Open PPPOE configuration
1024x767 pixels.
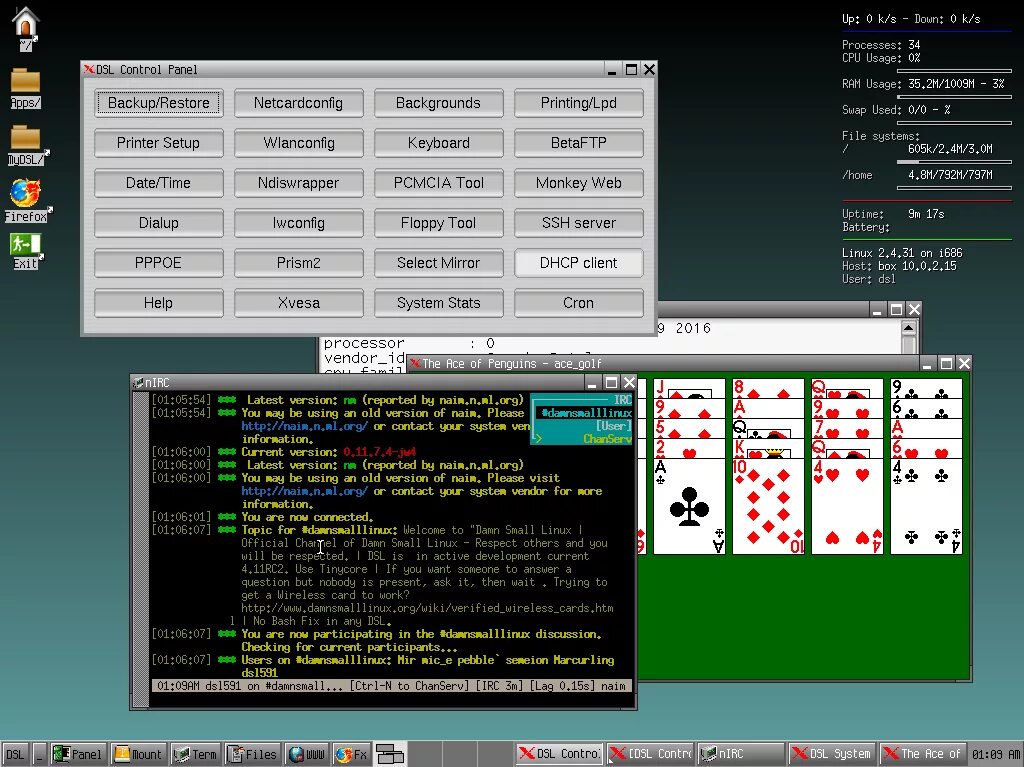point(159,263)
